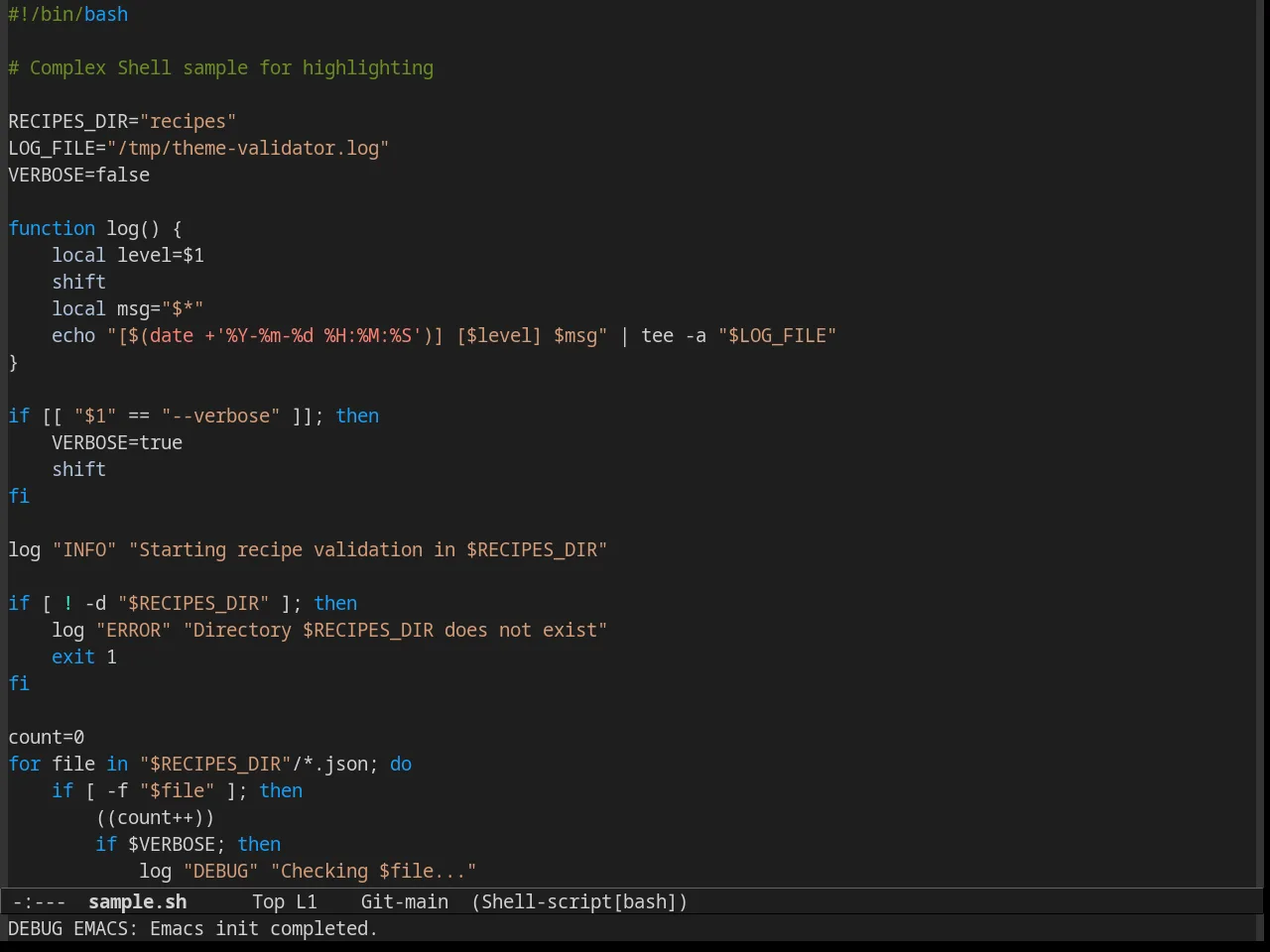Click the -:--- buffer status indicator
The height and width of the screenshot is (952, 1270).
click(x=40, y=901)
